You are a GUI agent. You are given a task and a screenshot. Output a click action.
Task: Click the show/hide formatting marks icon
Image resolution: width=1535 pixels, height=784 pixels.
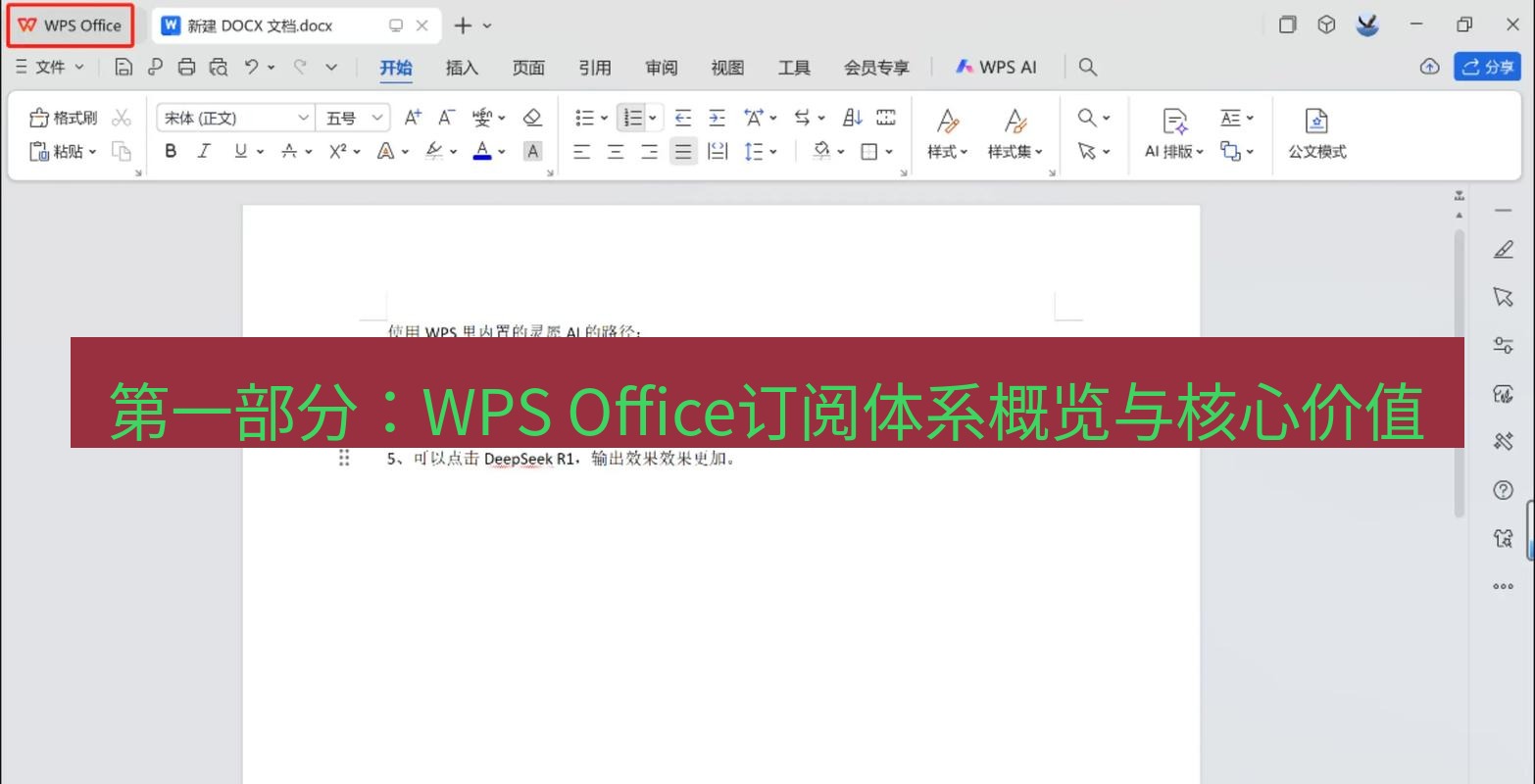point(886,118)
